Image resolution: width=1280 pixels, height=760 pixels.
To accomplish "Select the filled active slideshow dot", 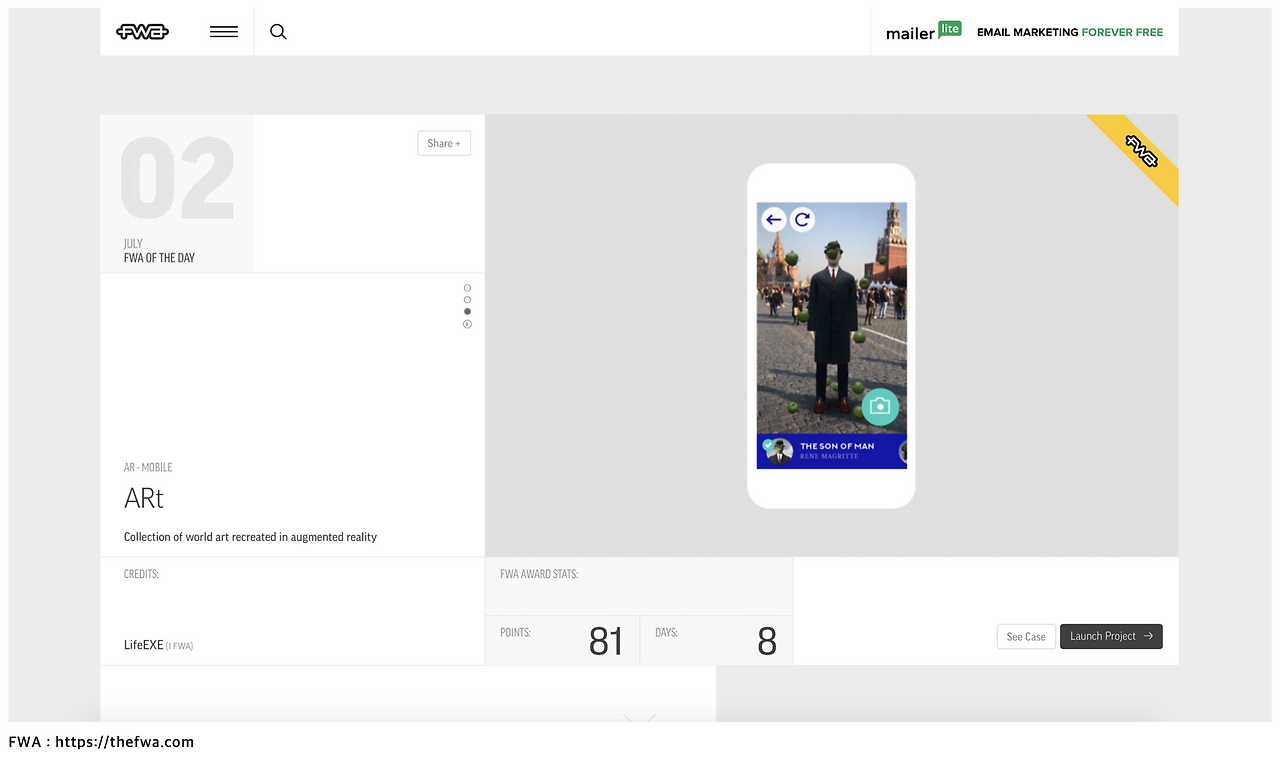I will click(467, 311).
